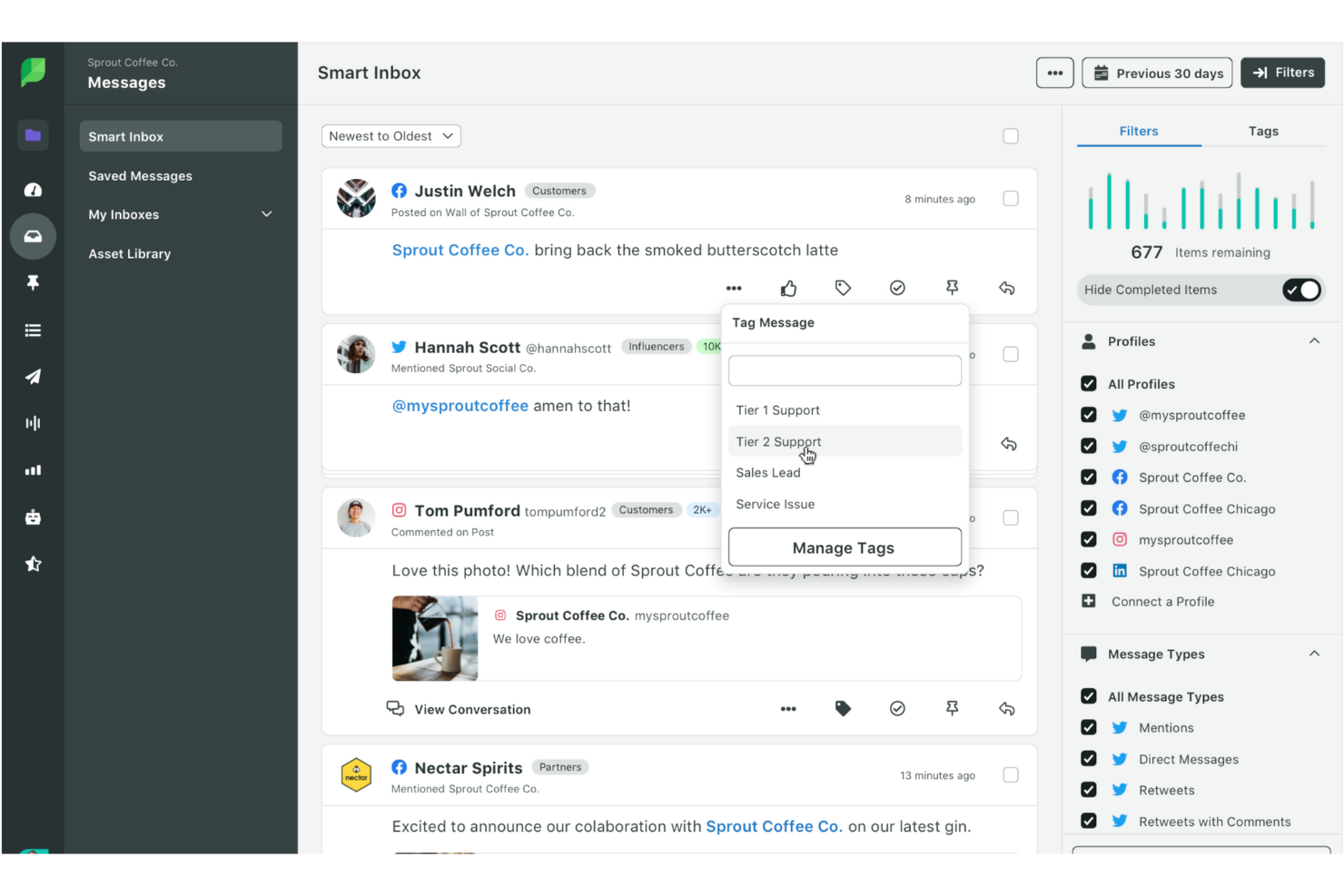Mark Justin Welch's message complete with the checkmark icon
The height and width of the screenshot is (896, 1344).
pos(897,288)
